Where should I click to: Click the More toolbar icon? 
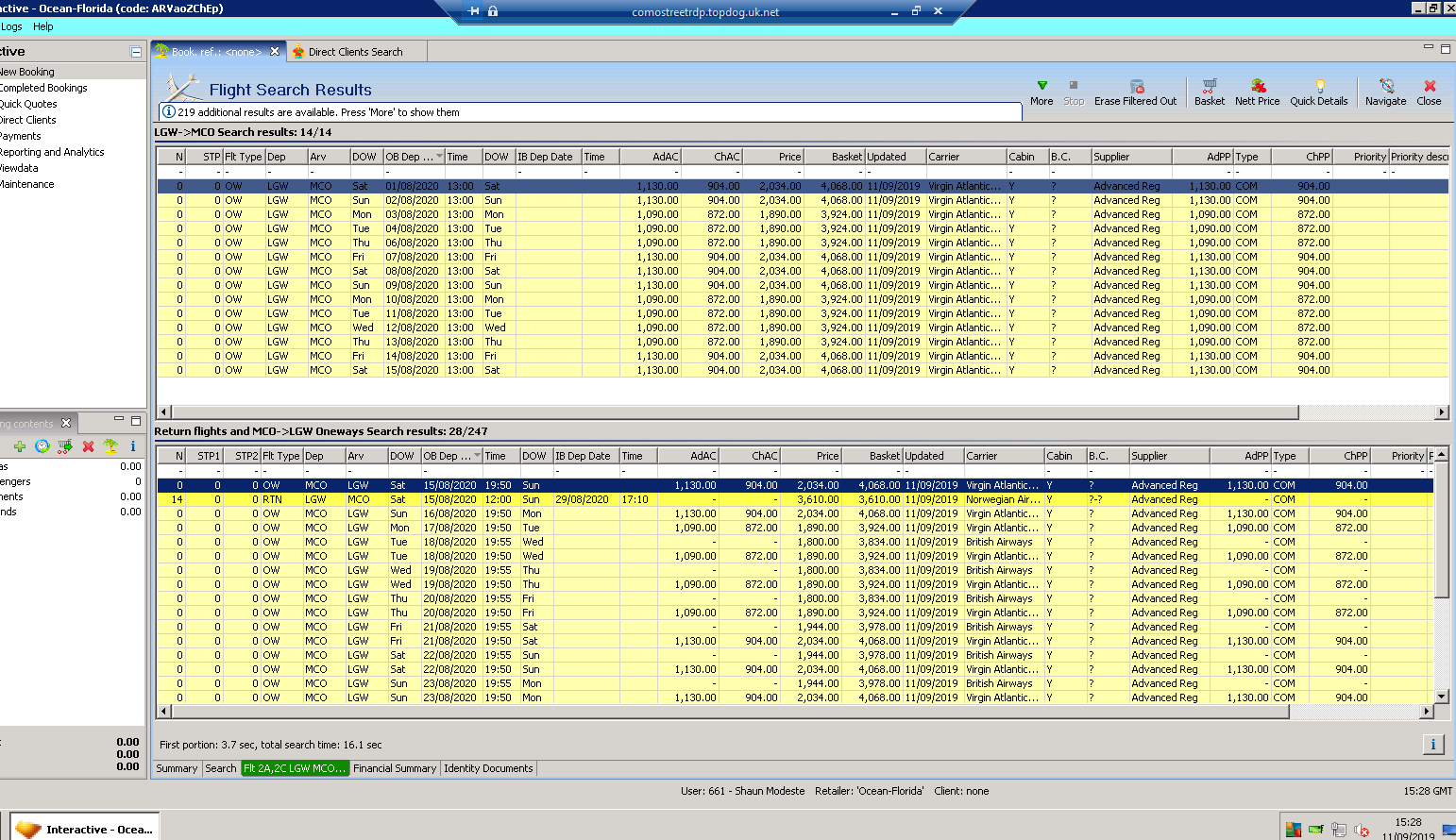(1041, 86)
